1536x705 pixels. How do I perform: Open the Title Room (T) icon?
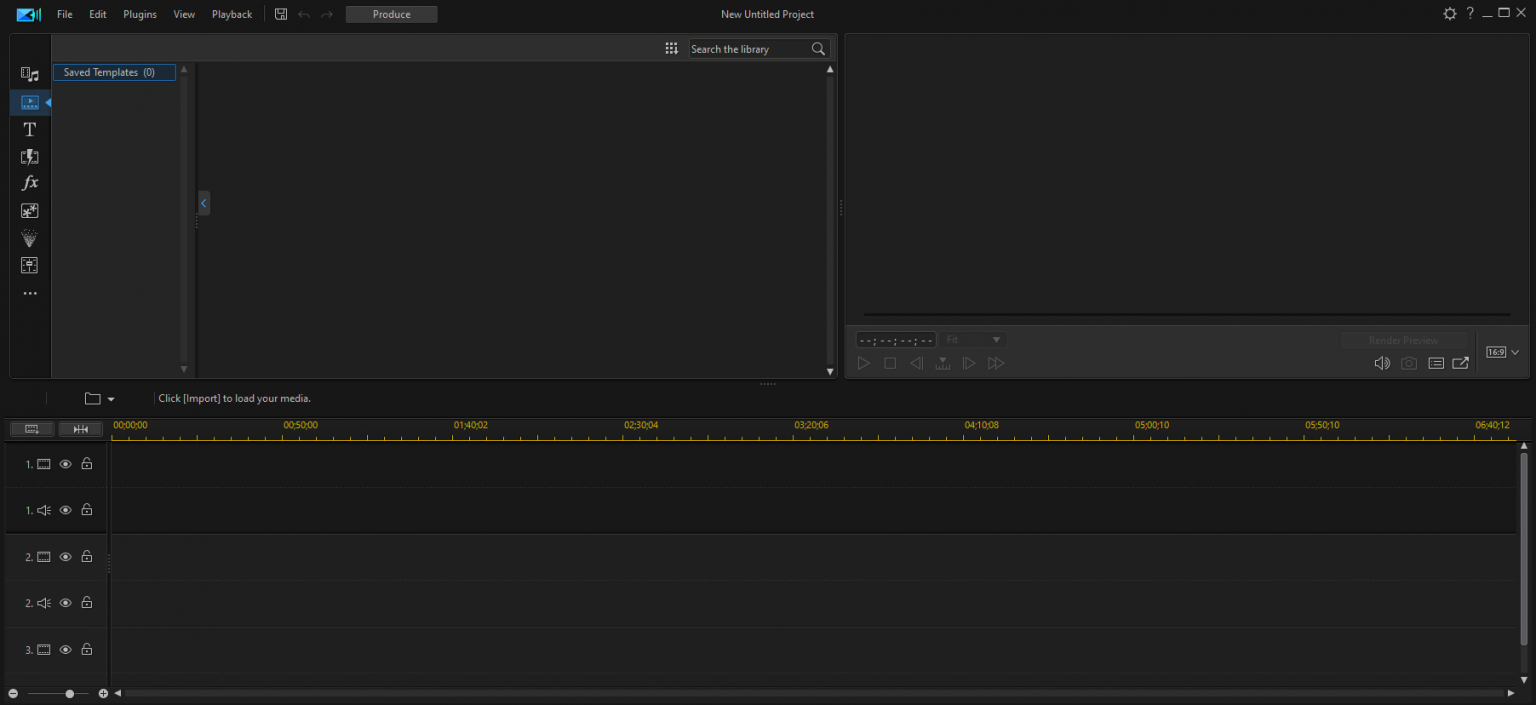point(30,129)
